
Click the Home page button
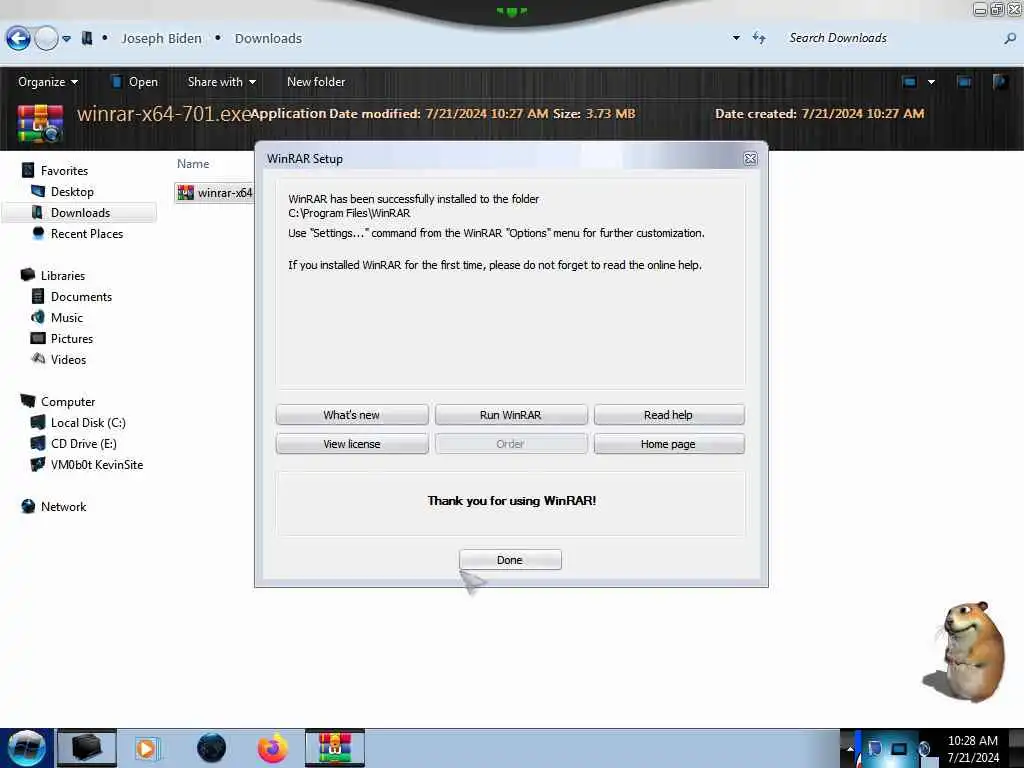[669, 444]
